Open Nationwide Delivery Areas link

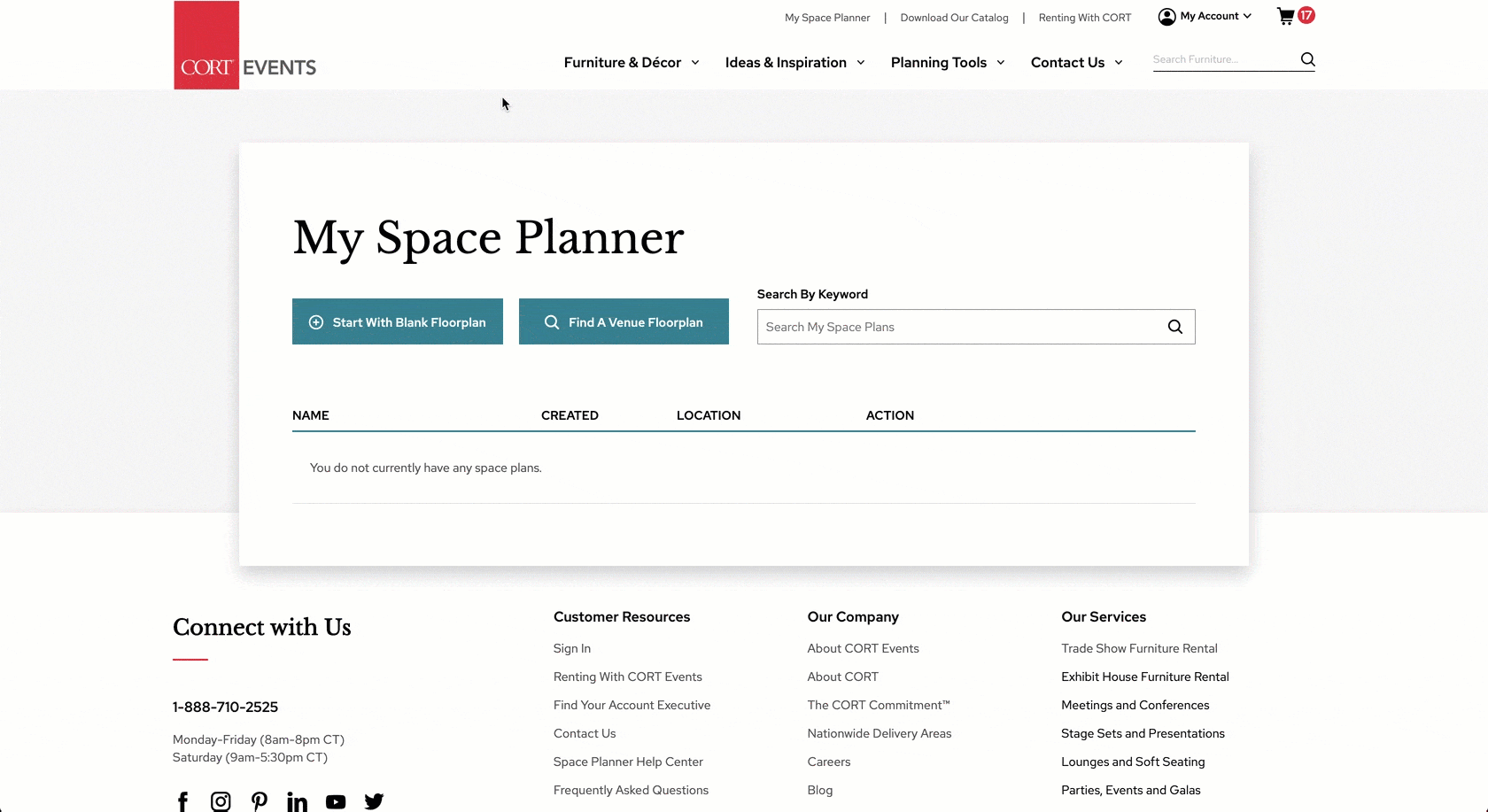[x=880, y=733]
